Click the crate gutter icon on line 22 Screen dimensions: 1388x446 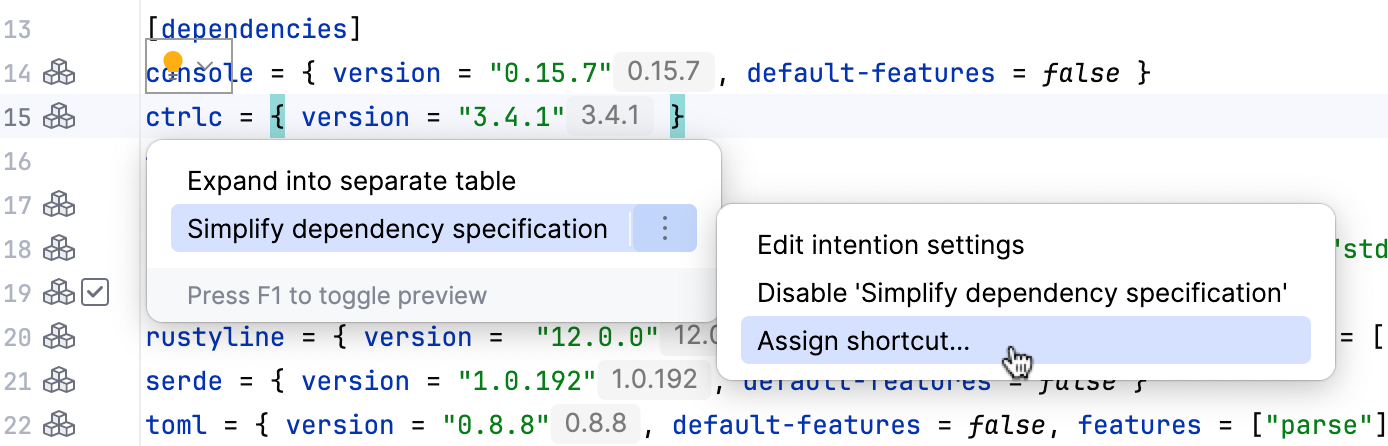pos(59,425)
